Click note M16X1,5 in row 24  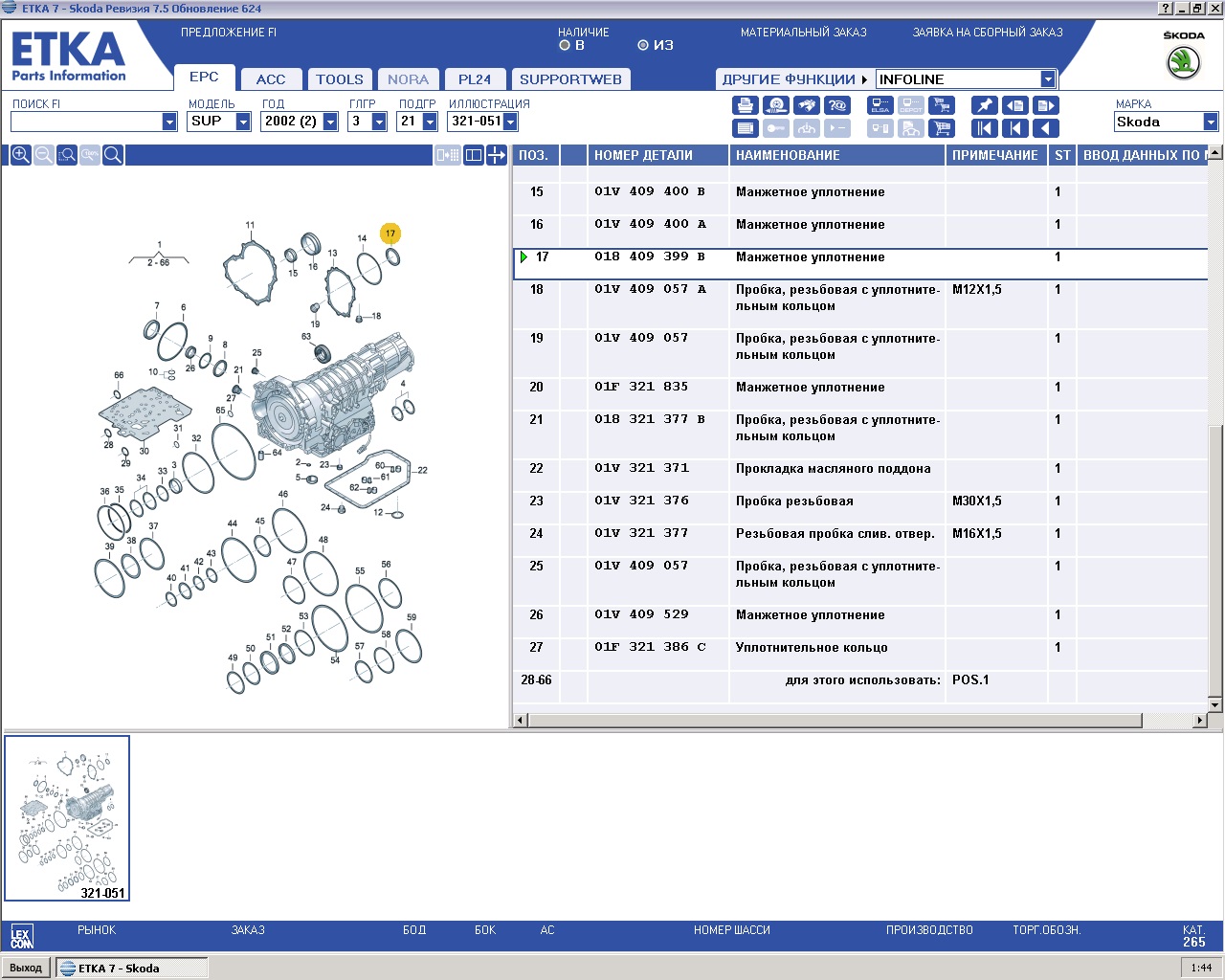[x=977, y=534]
